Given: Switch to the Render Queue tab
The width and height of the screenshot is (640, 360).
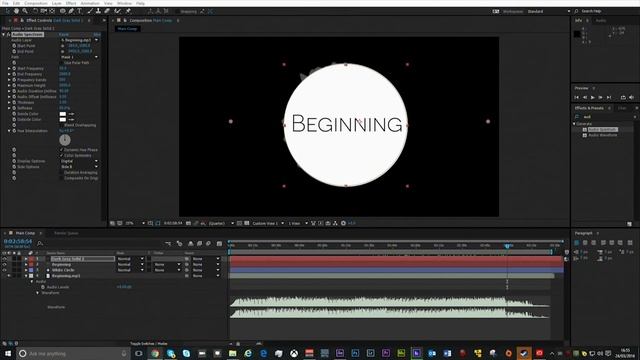Looking at the screenshot, I should point(66,233).
